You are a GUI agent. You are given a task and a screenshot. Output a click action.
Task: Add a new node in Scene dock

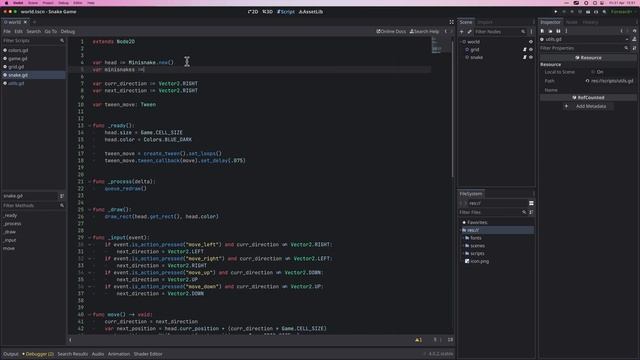point(462,31)
